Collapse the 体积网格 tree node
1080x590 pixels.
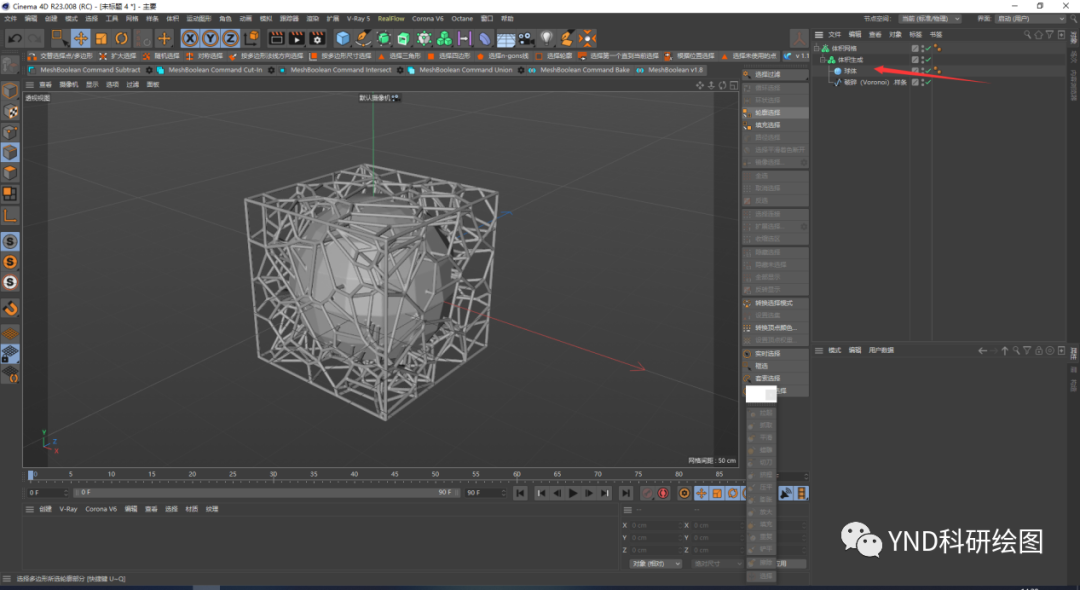click(x=817, y=48)
